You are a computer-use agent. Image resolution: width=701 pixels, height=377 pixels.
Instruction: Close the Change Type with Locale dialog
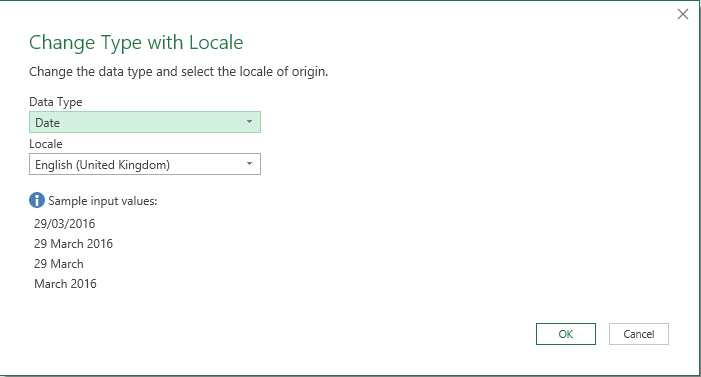point(683,14)
